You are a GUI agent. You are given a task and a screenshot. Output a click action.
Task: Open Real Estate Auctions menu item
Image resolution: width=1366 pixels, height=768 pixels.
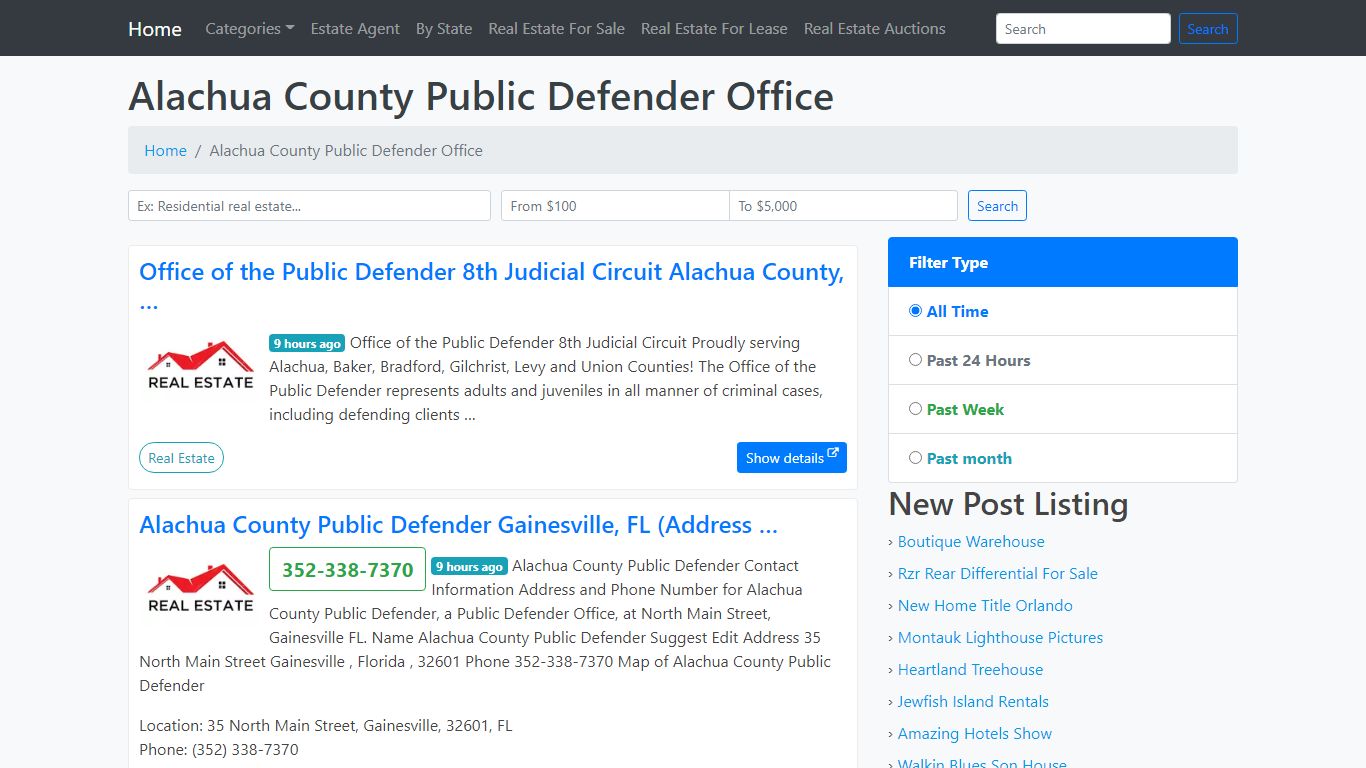pyautogui.click(x=875, y=29)
